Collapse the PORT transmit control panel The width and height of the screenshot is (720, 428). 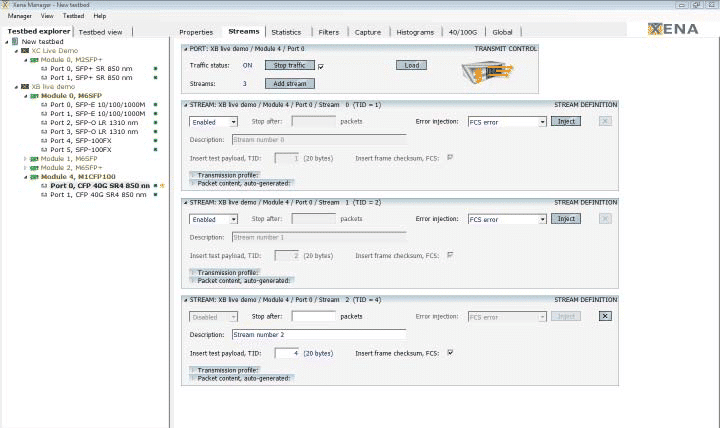[x=186, y=49]
